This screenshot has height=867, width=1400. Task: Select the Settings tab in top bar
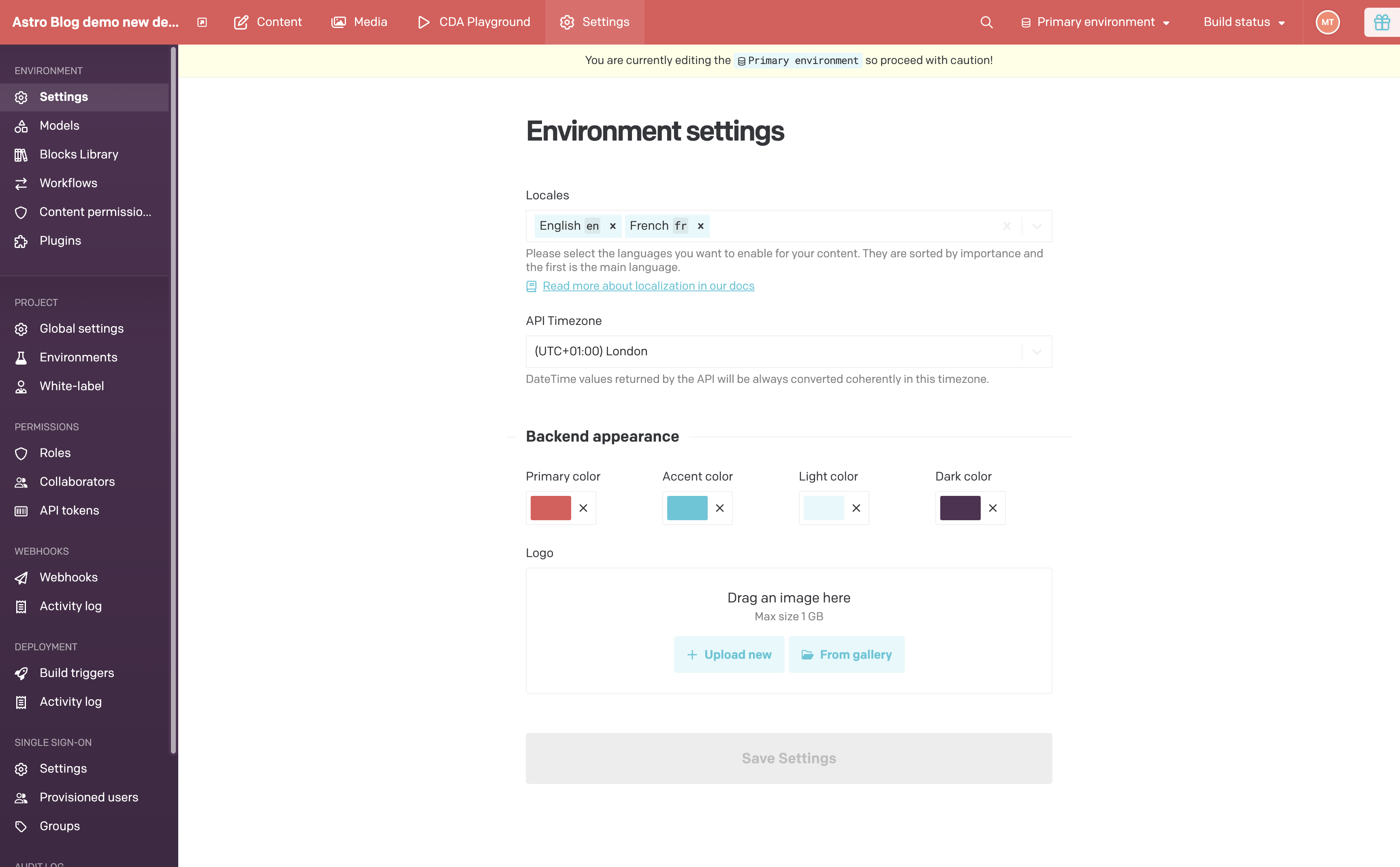pos(595,22)
